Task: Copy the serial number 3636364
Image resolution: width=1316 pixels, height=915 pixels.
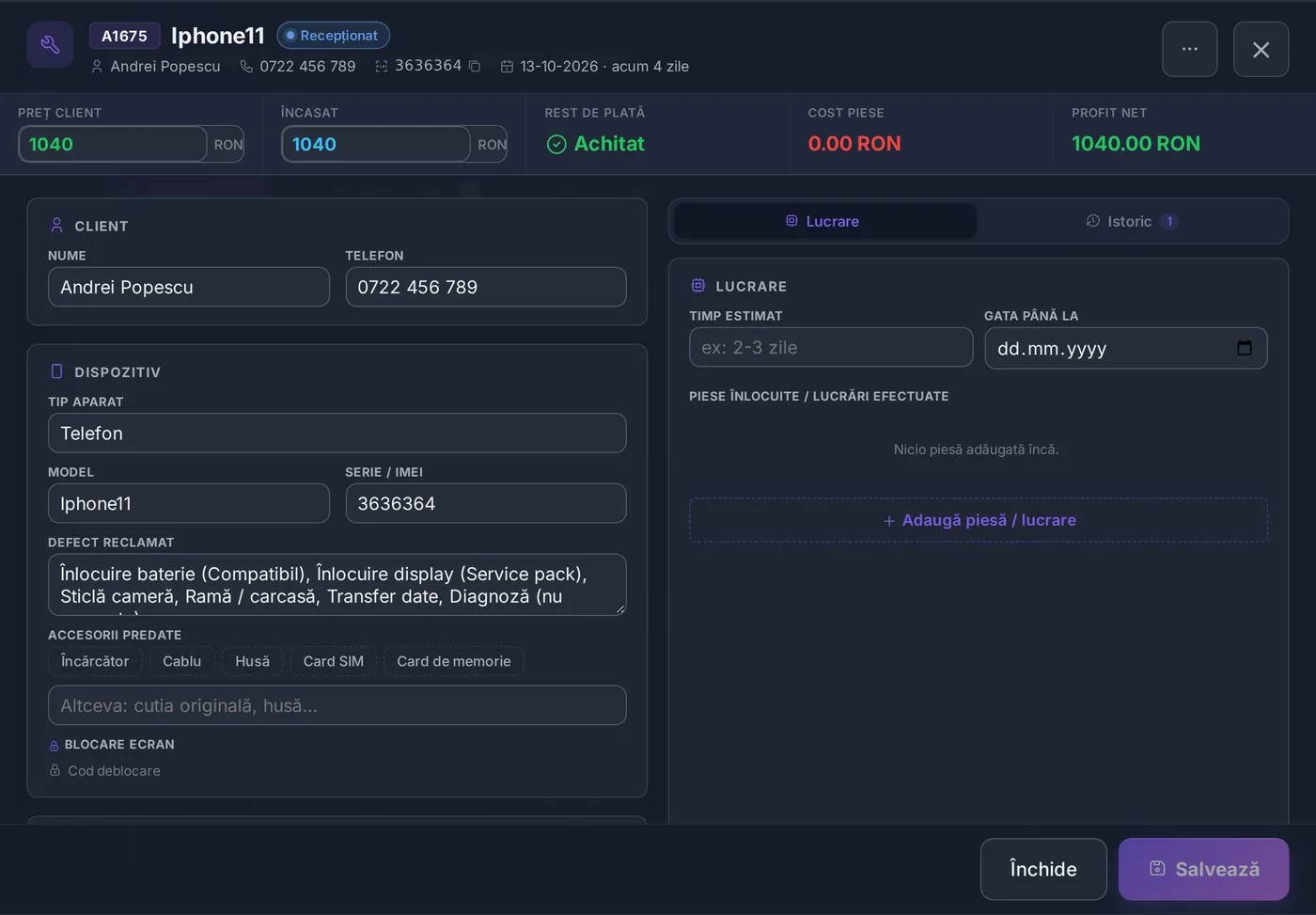Action: [x=475, y=66]
